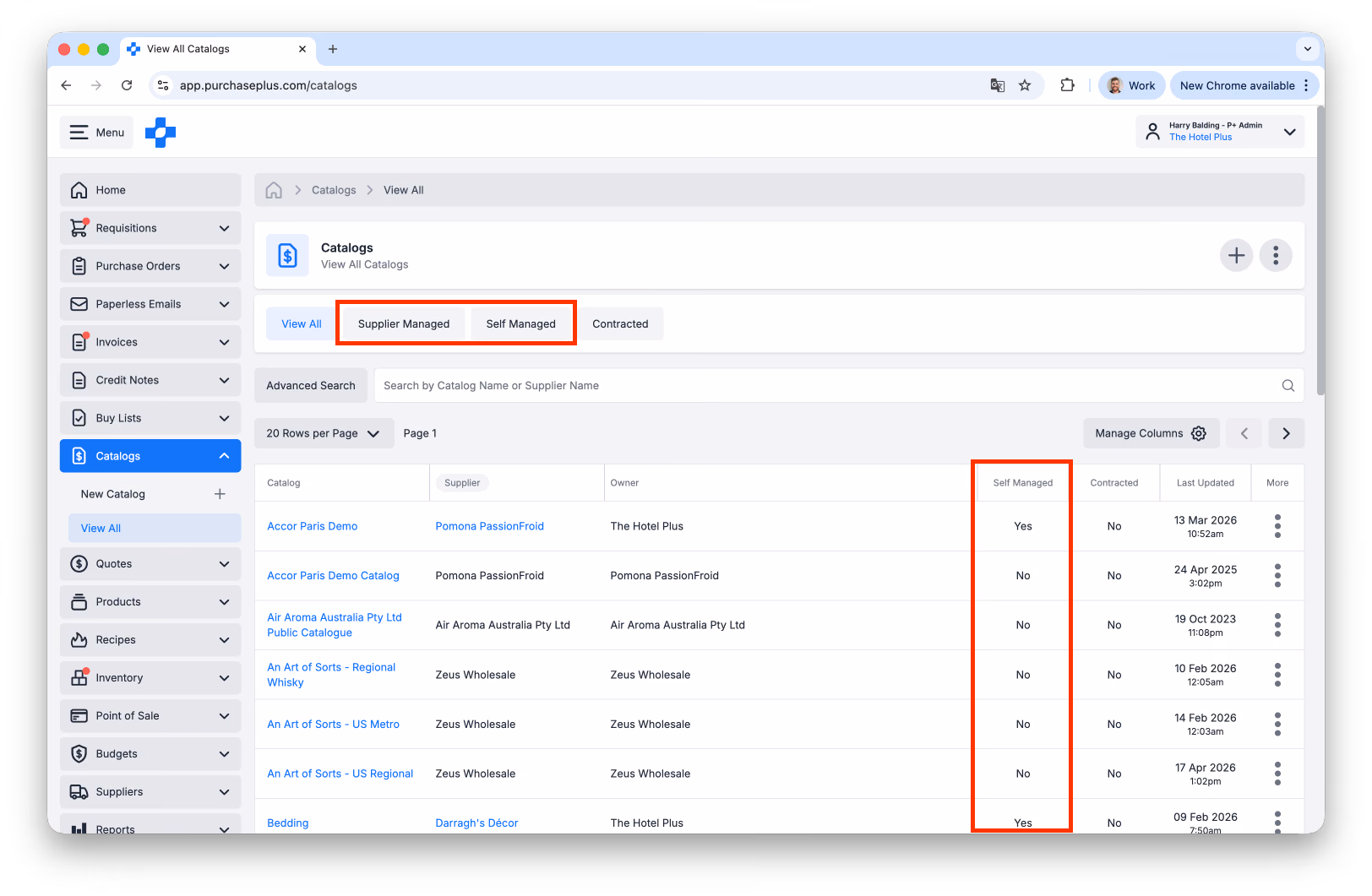
Task: Open Darragh's Décor supplier link
Action: click(477, 823)
